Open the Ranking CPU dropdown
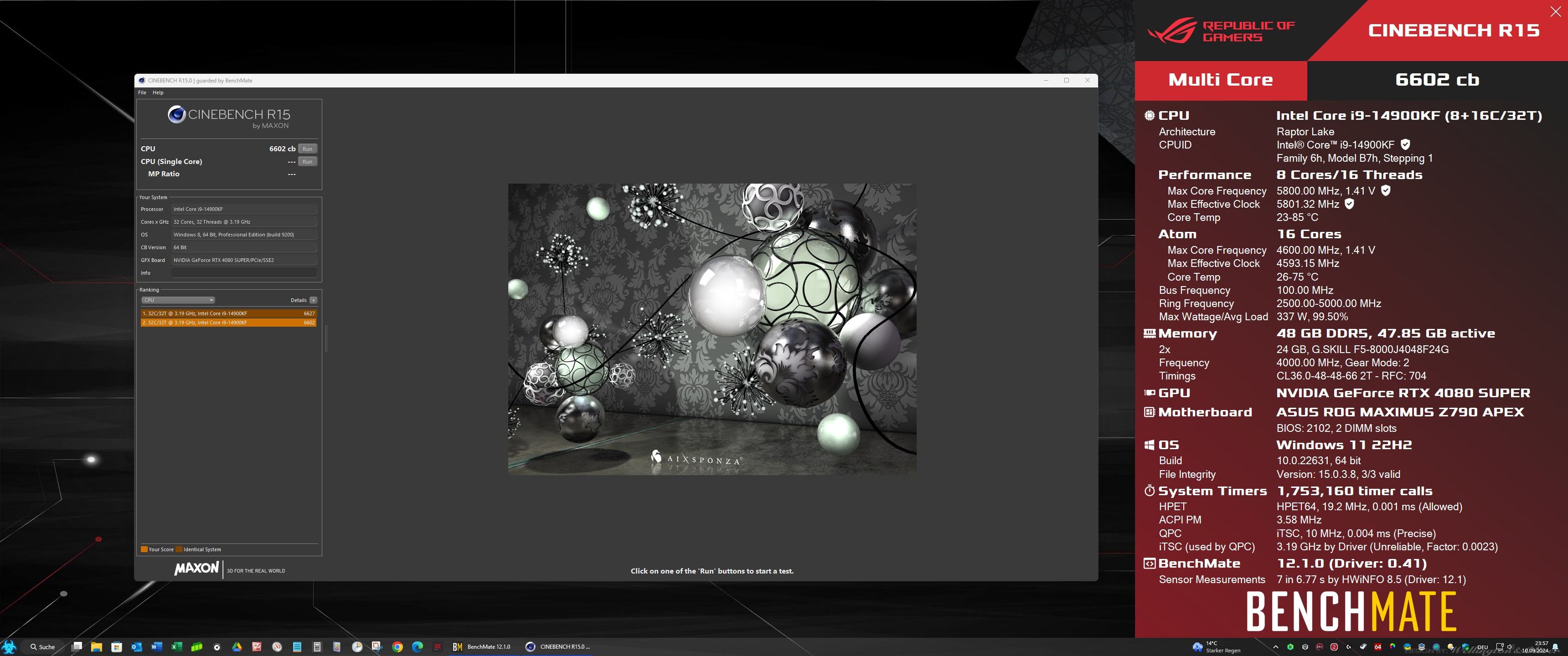Screen dimensions: 1568x656 [x=178, y=300]
